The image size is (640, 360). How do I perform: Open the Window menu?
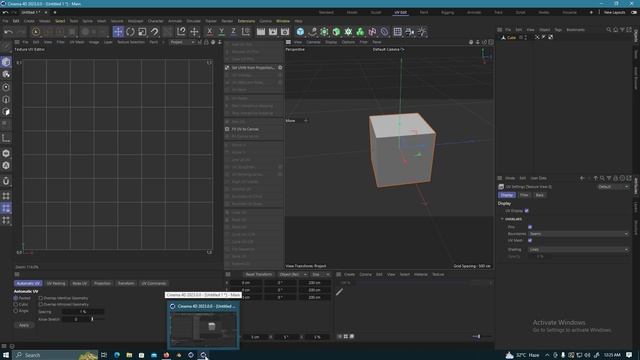click(283, 21)
